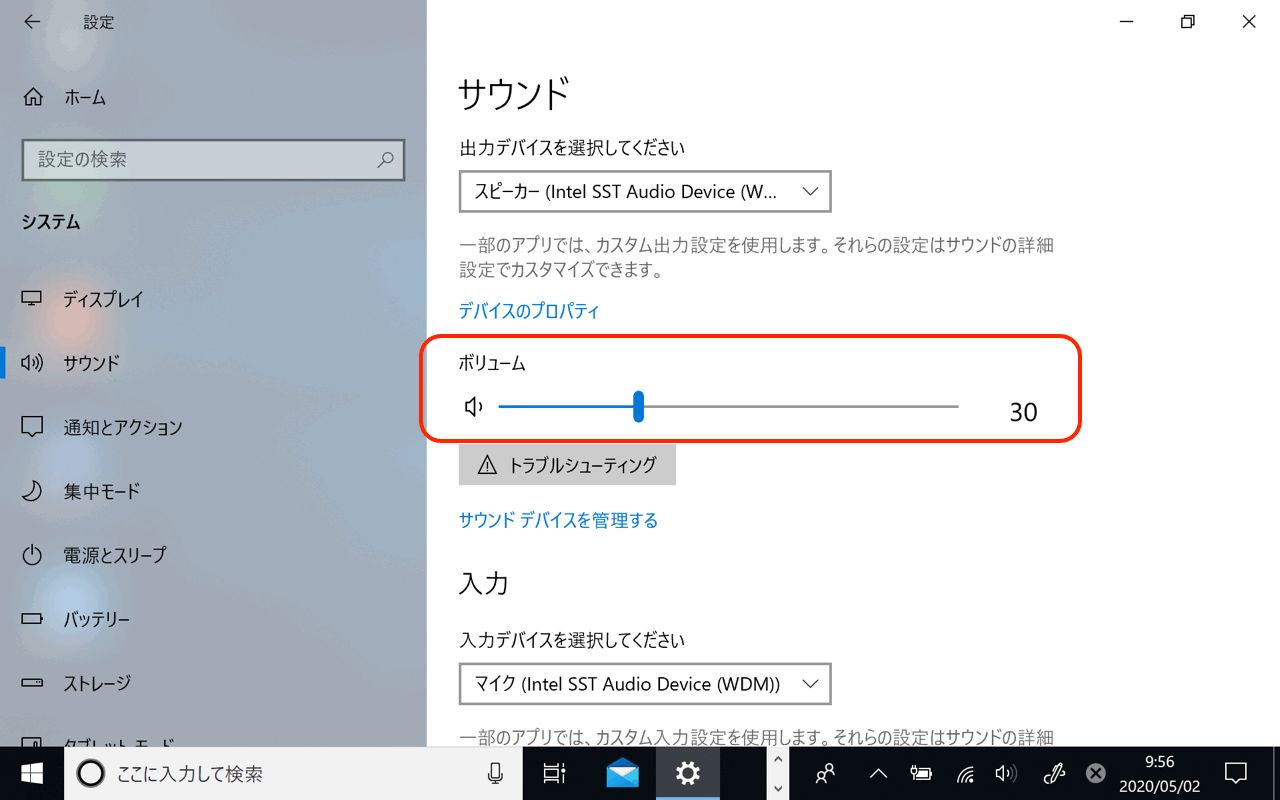This screenshot has height=800, width=1280.
Task: Show hidden system tray icons
Action: pos(878,773)
